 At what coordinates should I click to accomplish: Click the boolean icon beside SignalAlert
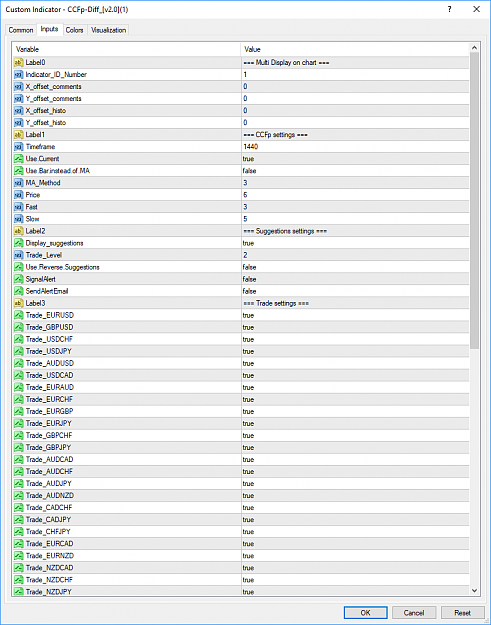coord(19,279)
